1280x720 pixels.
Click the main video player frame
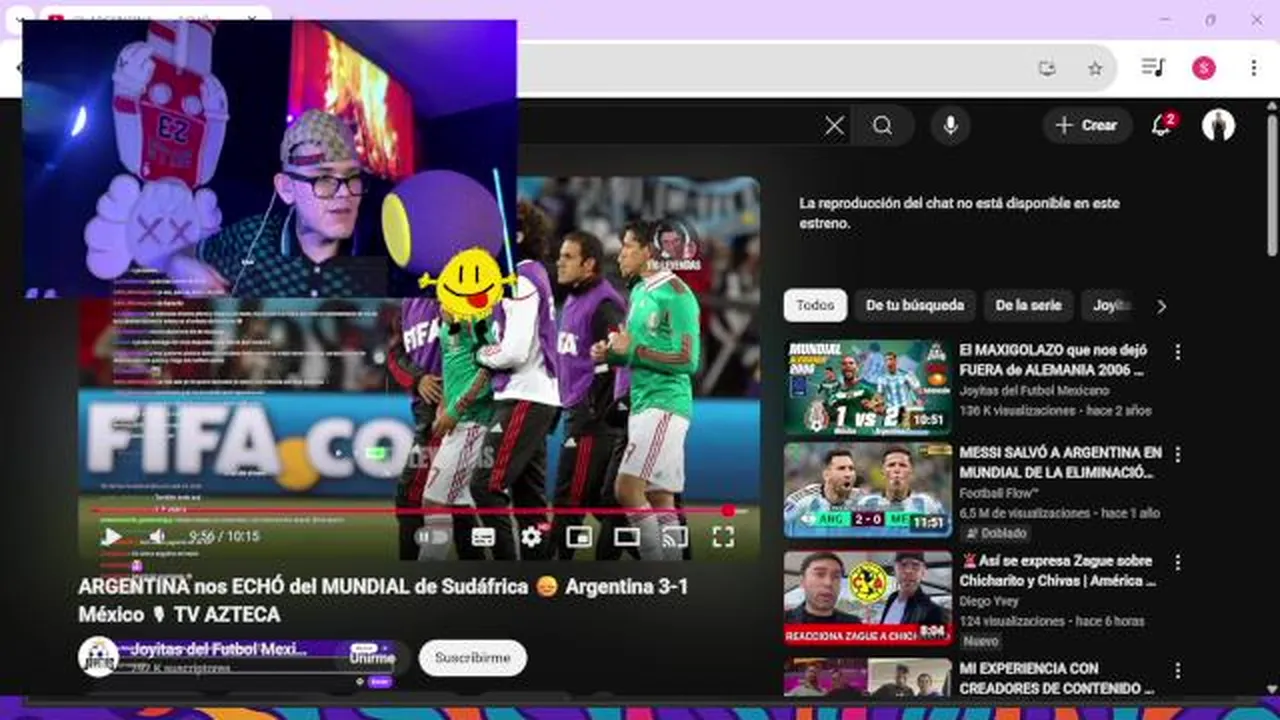coord(419,368)
